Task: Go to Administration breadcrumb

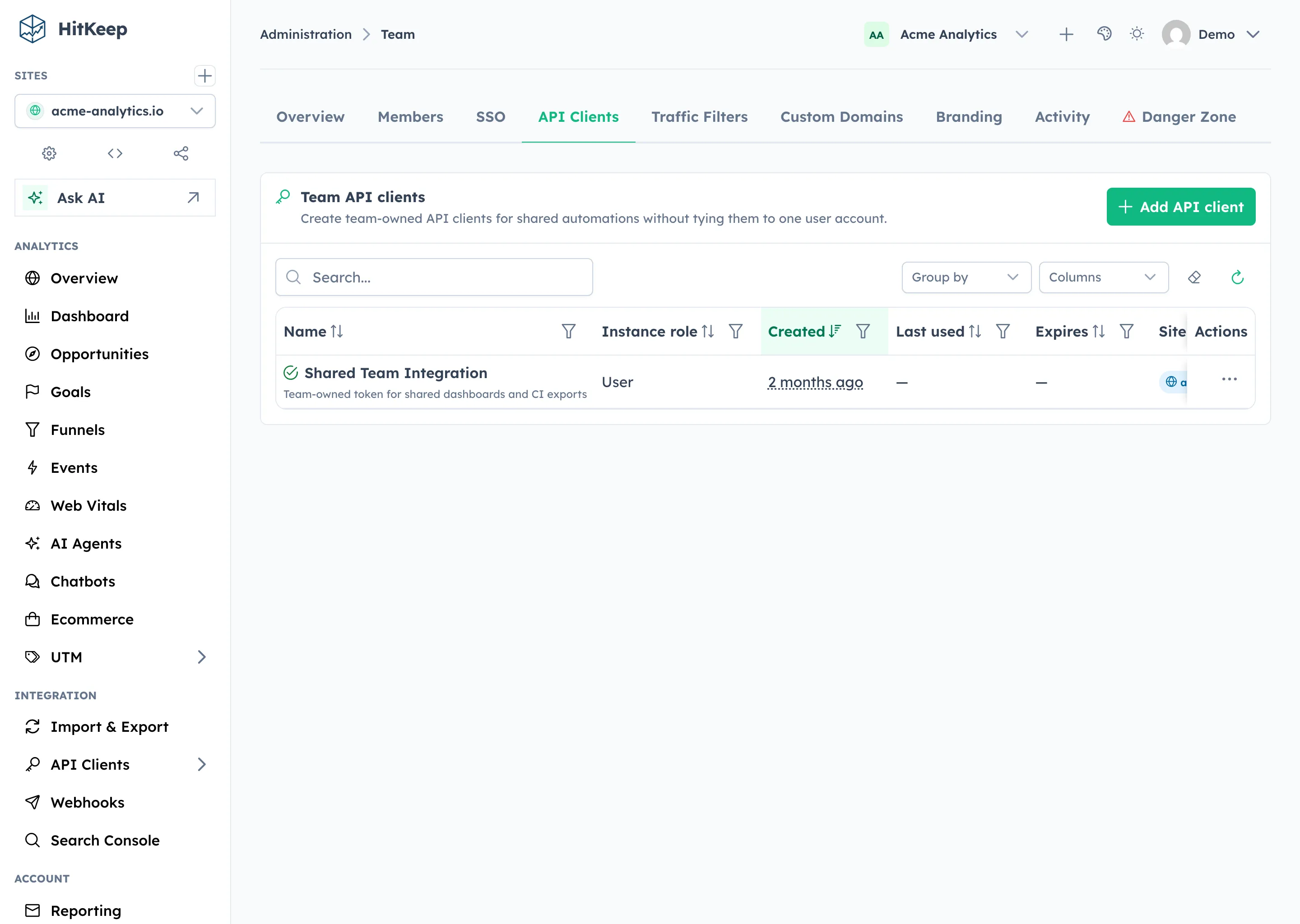Action: 306,34
